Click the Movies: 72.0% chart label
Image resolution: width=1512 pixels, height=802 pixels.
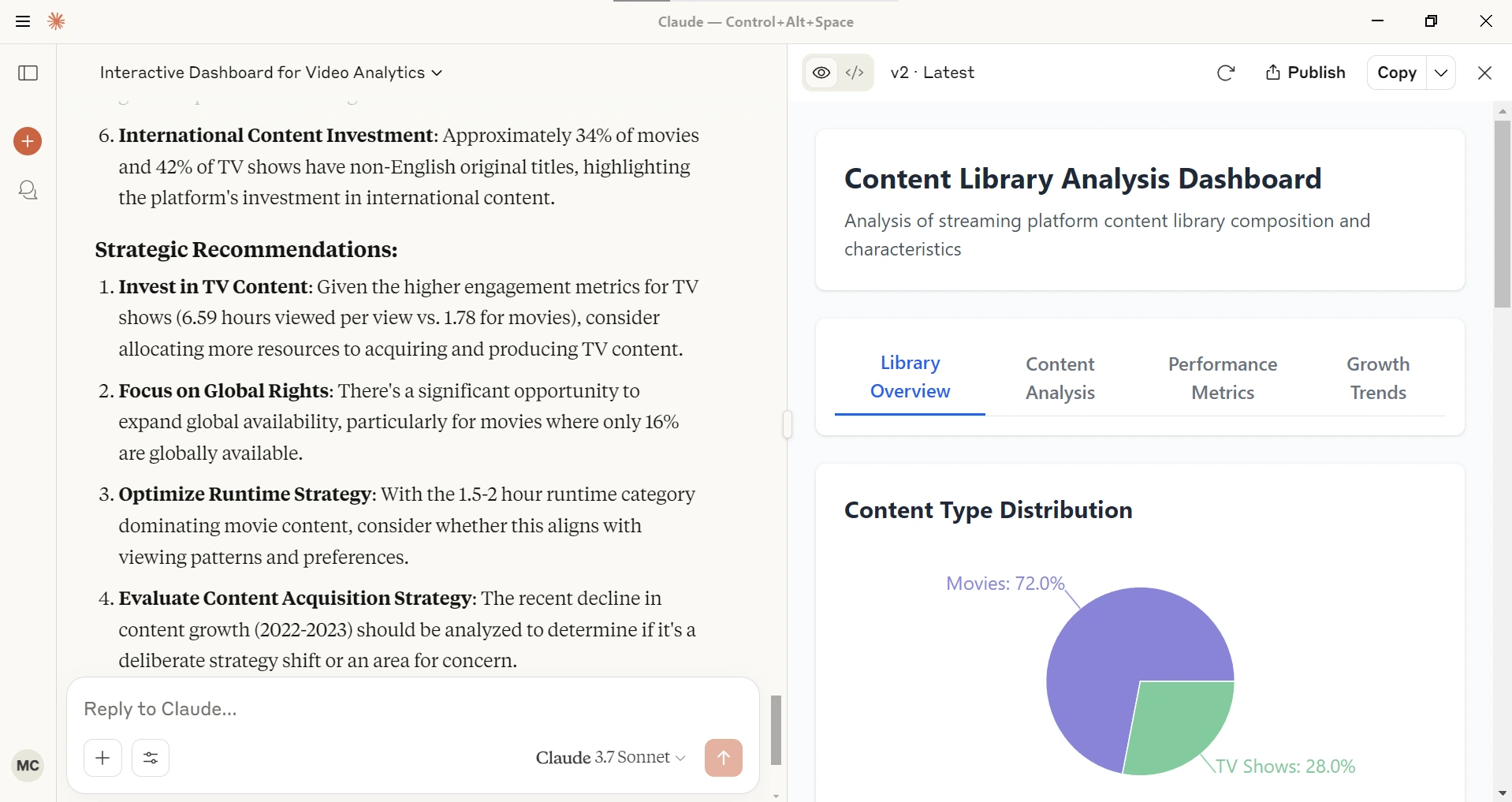tap(1005, 584)
